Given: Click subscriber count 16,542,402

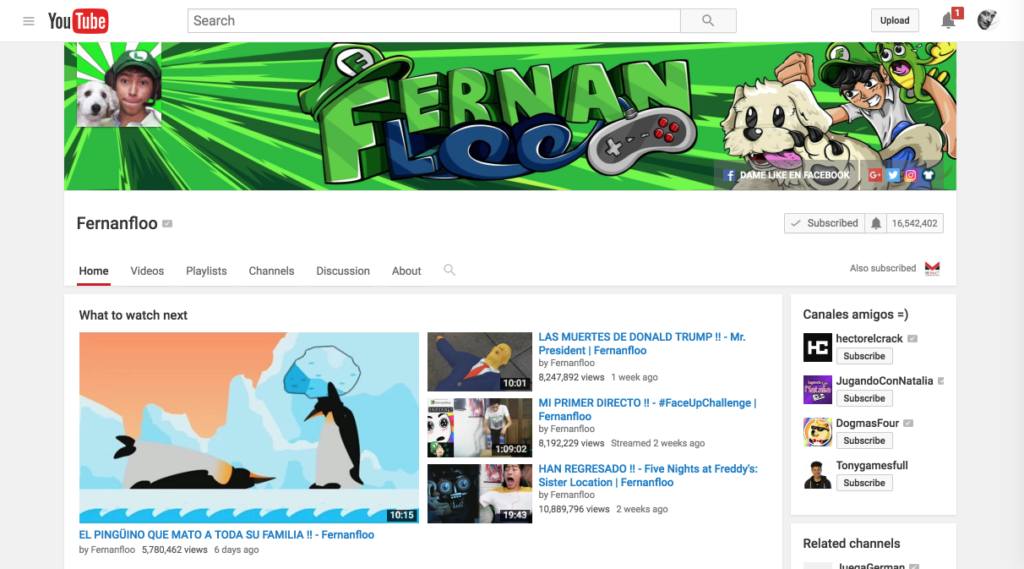Looking at the screenshot, I should pyautogui.click(x=914, y=223).
